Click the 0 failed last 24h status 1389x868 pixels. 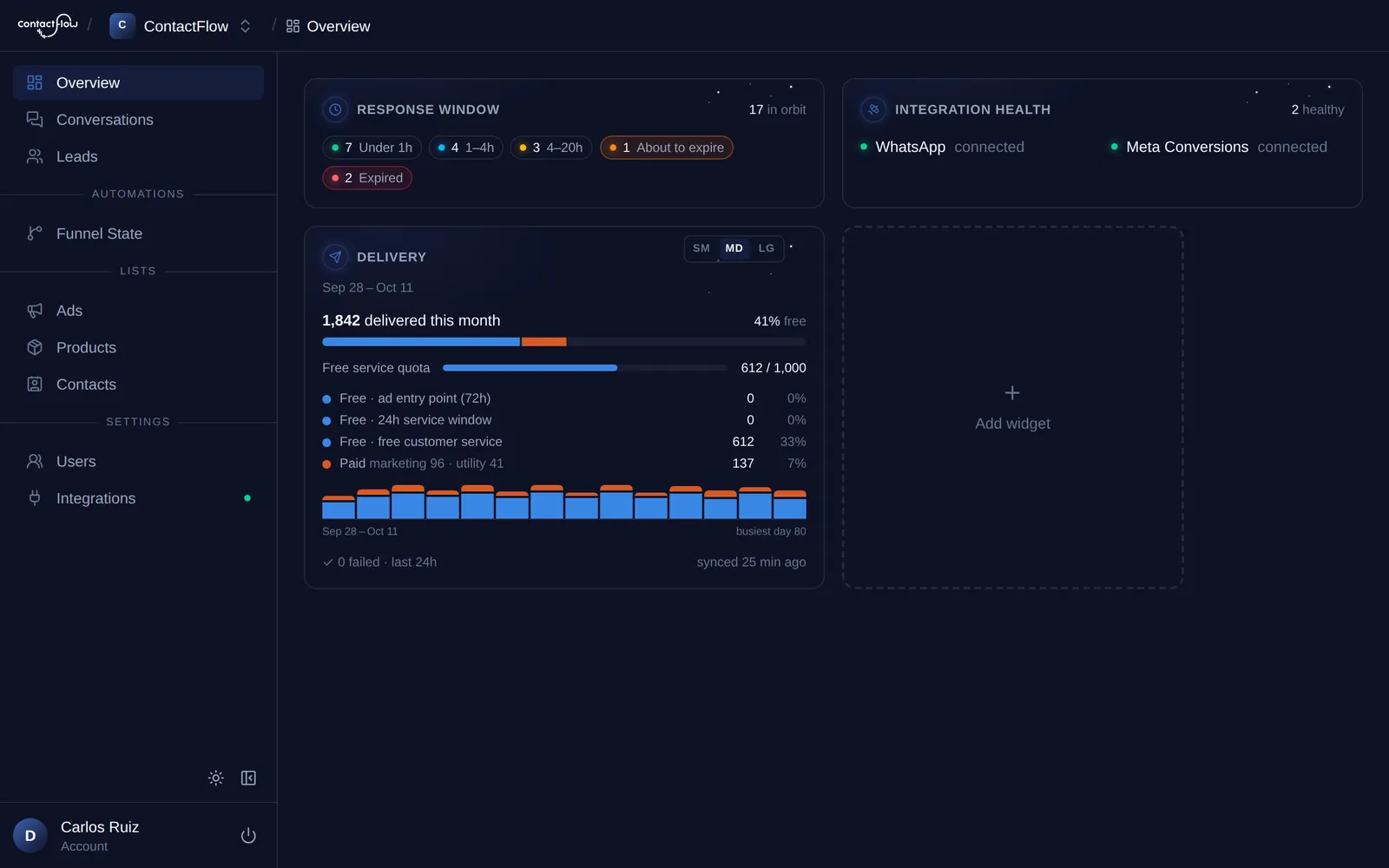[x=379, y=562]
